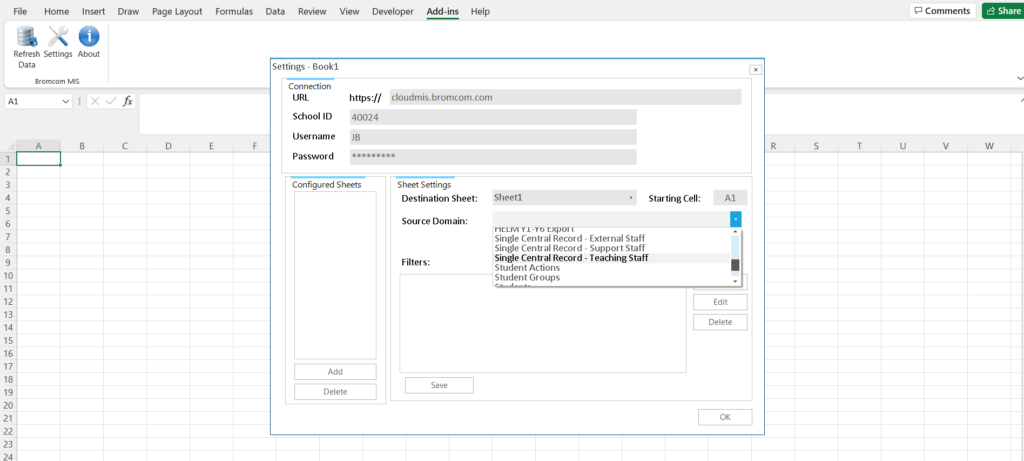Click the OK button
This screenshot has height=461, width=1024.
[x=725, y=417]
